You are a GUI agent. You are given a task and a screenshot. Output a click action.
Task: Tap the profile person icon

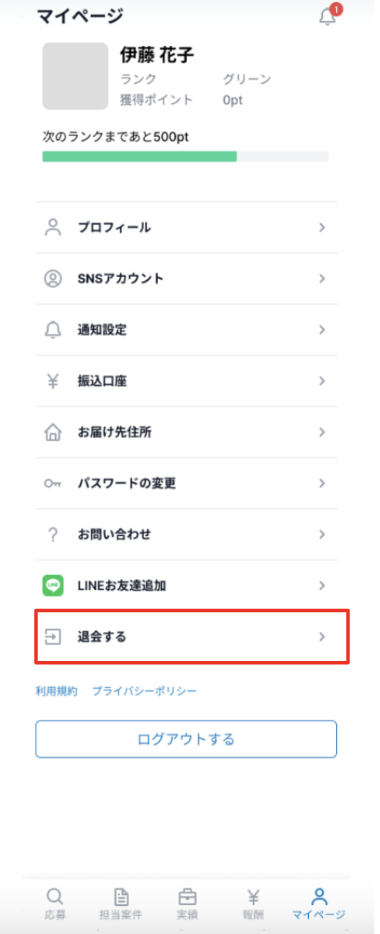(x=53, y=228)
